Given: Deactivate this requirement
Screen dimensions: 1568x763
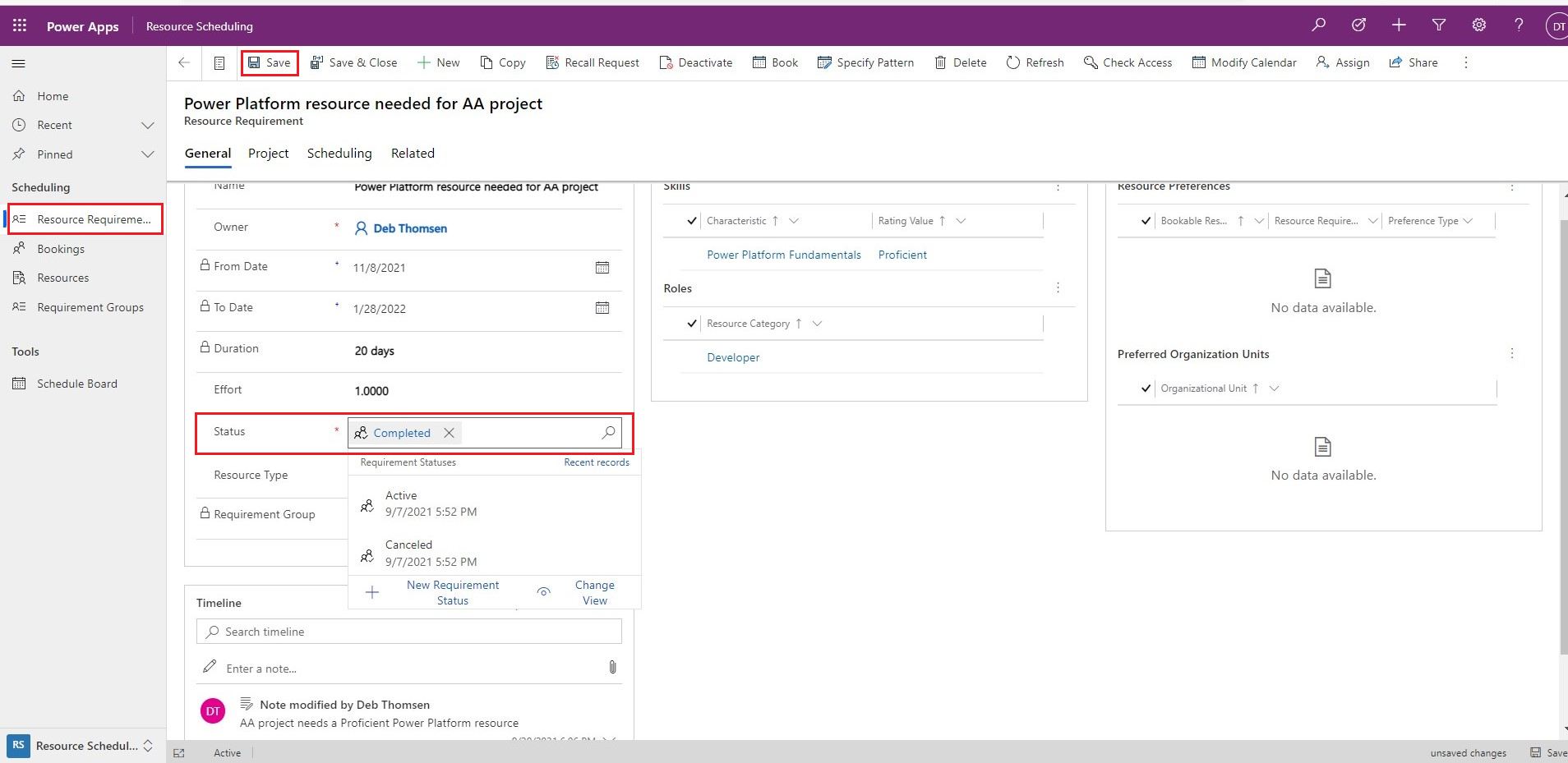Looking at the screenshot, I should (x=696, y=62).
